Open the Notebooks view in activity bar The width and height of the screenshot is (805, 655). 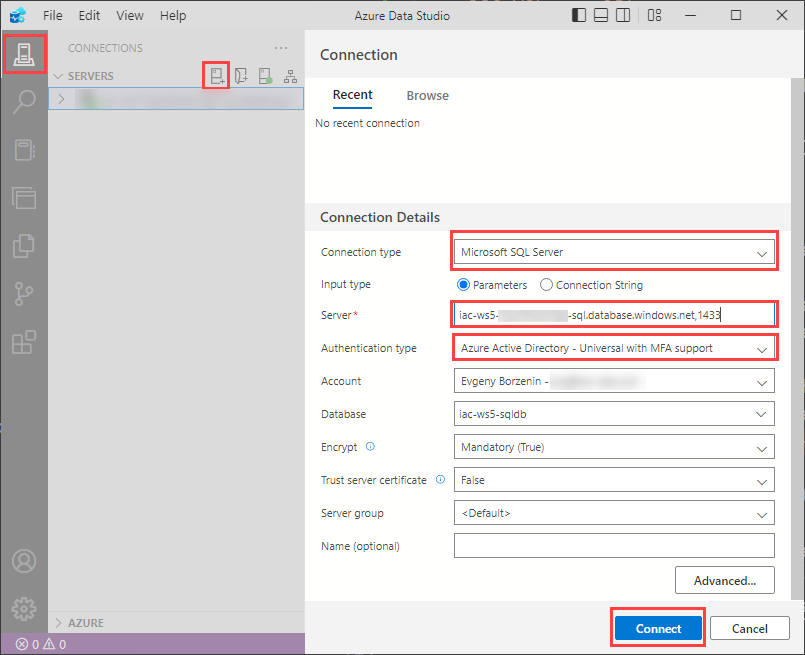pos(24,150)
